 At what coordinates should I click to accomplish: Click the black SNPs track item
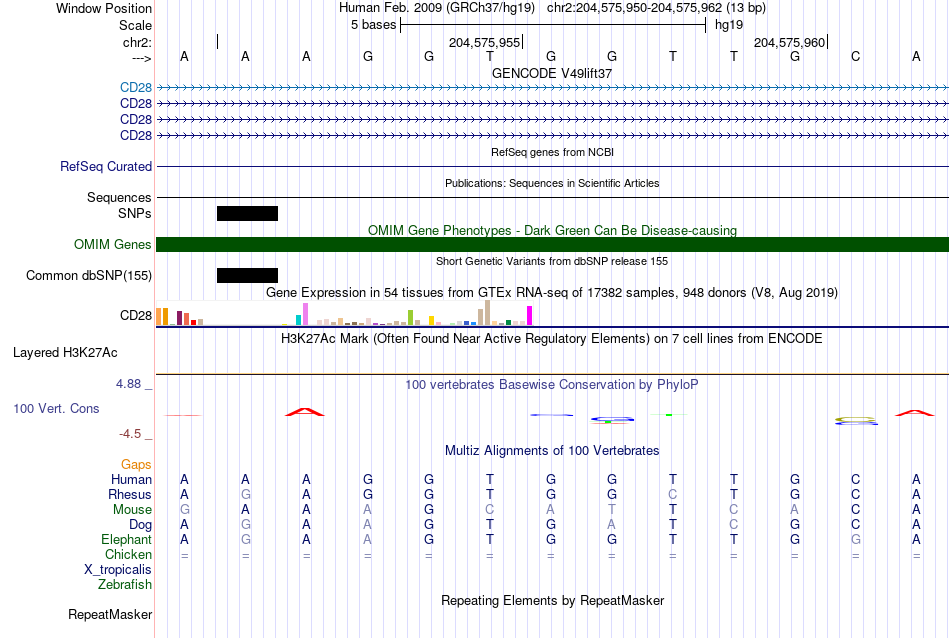pos(247,213)
